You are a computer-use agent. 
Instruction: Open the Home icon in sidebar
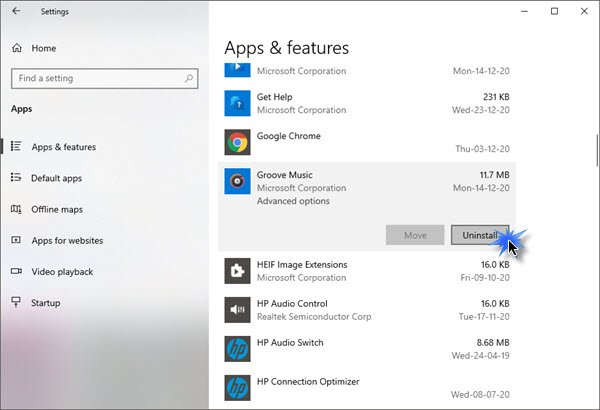point(17,48)
